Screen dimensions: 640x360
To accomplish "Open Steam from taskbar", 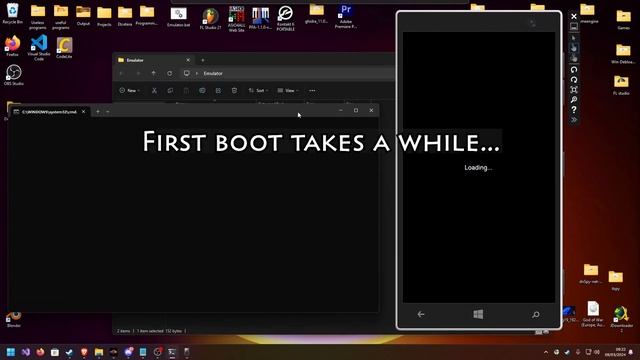I will 69,352.
